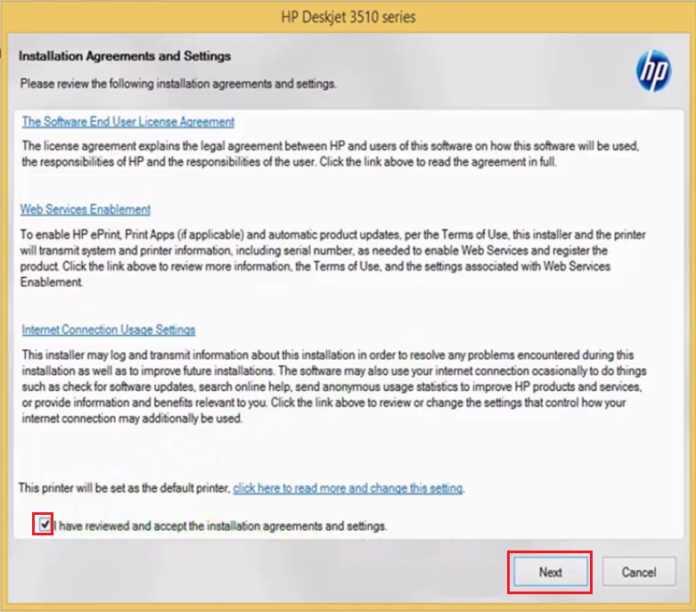Click the paragraph beginning 'To enable HP ePrint'
The height and width of the screenshot is (612, 696).
click(x=333, y=258)
